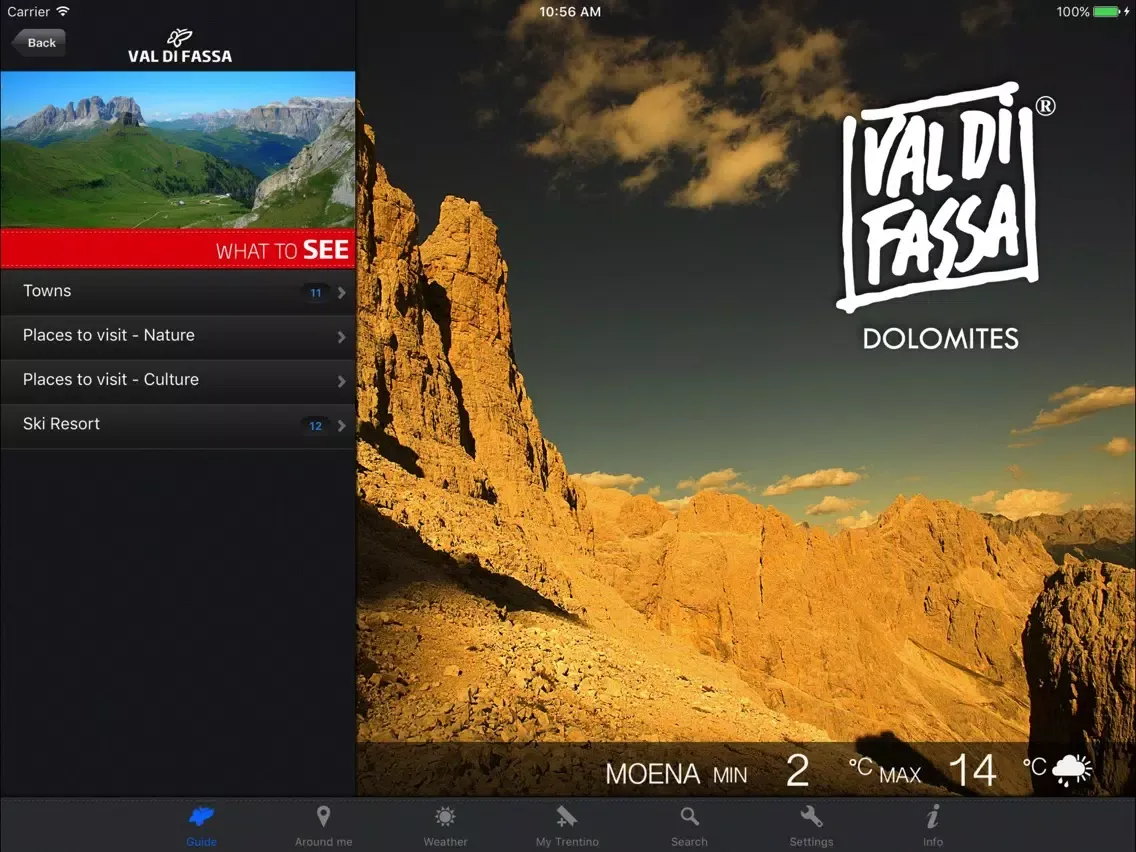Tap the Guide tab label
This screenshot has width=1136, height=852.
click(201, 842)
